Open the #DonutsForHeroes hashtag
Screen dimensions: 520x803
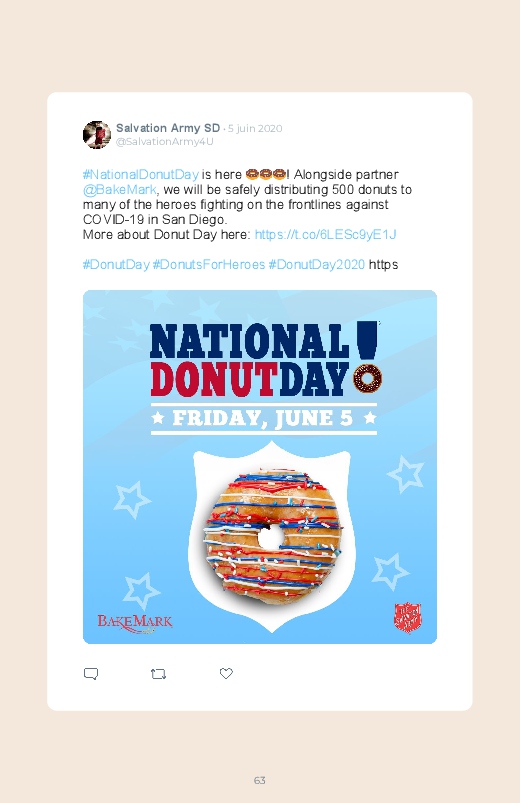pos(209,264)
